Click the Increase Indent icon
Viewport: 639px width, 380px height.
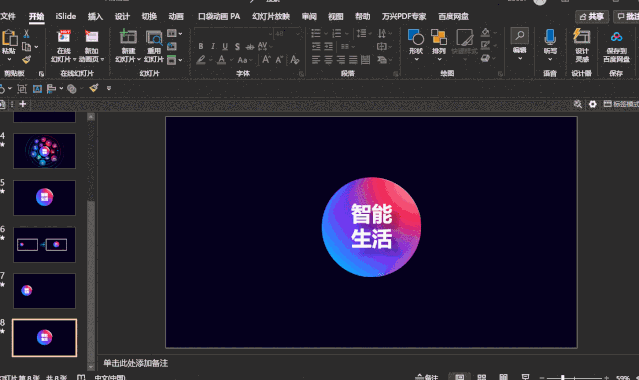tap(328, 46)
